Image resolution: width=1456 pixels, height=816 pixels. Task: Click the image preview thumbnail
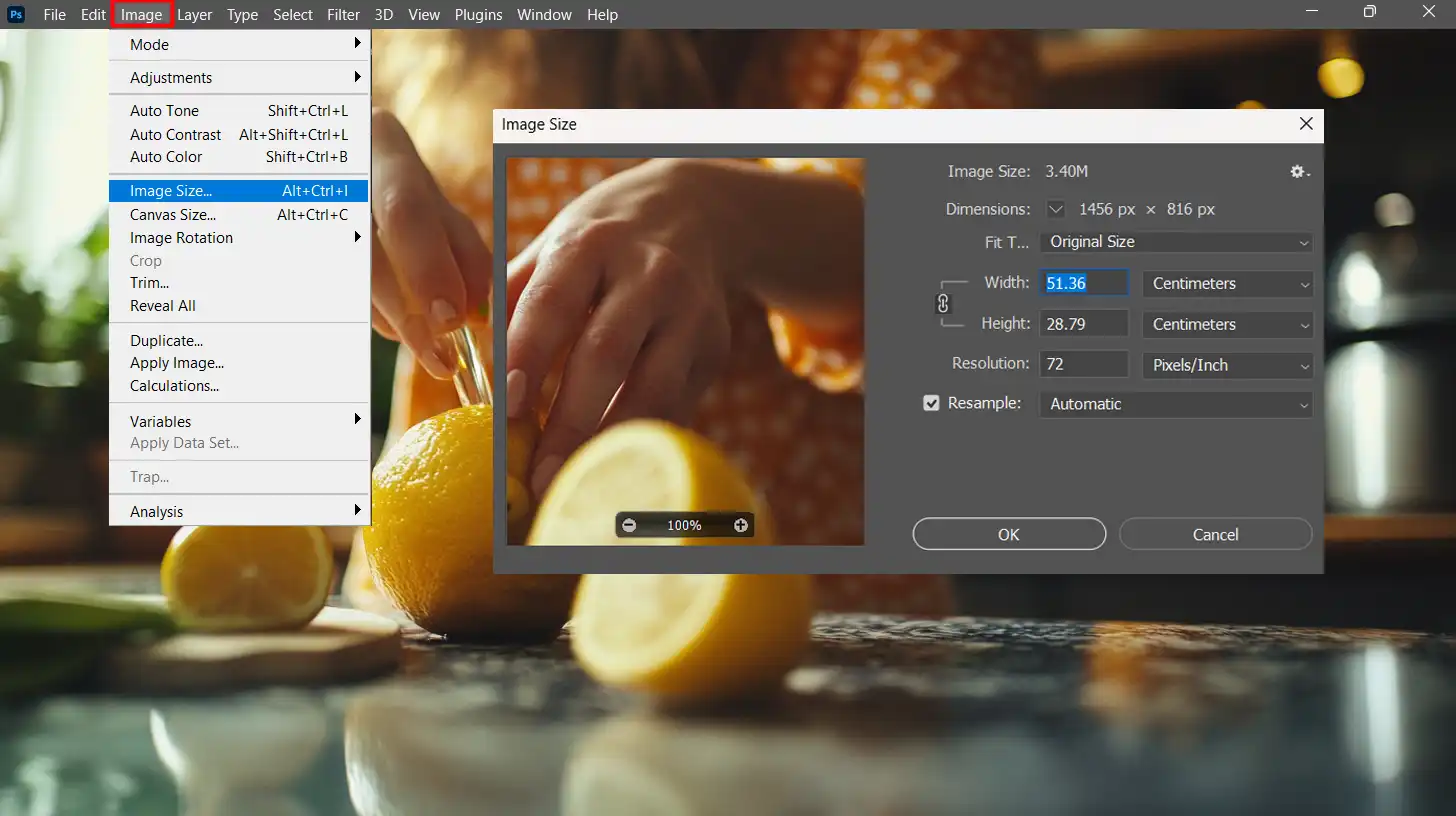[x=685, y=351]
